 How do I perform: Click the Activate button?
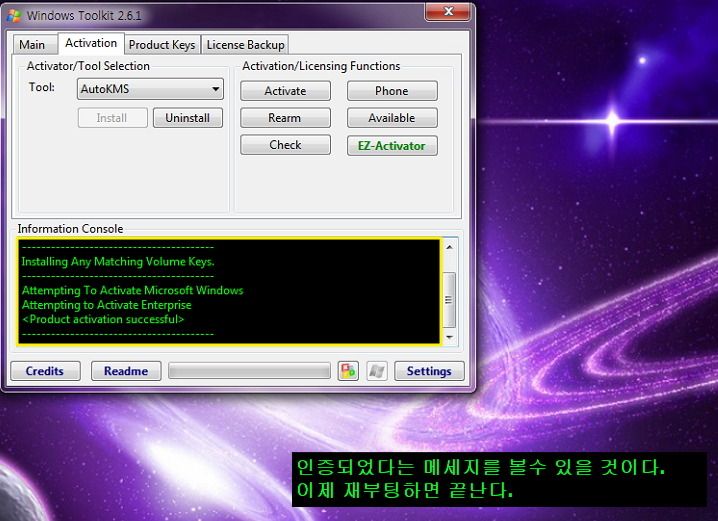tap(285, 91)
